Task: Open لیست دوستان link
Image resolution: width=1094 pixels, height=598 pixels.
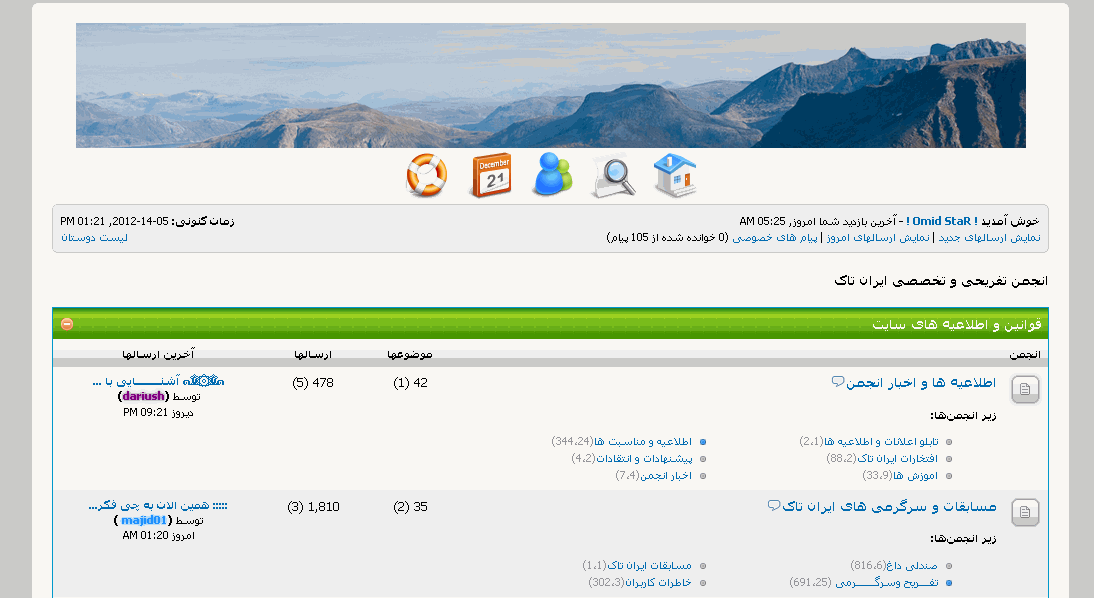Action: coord(94,238)
